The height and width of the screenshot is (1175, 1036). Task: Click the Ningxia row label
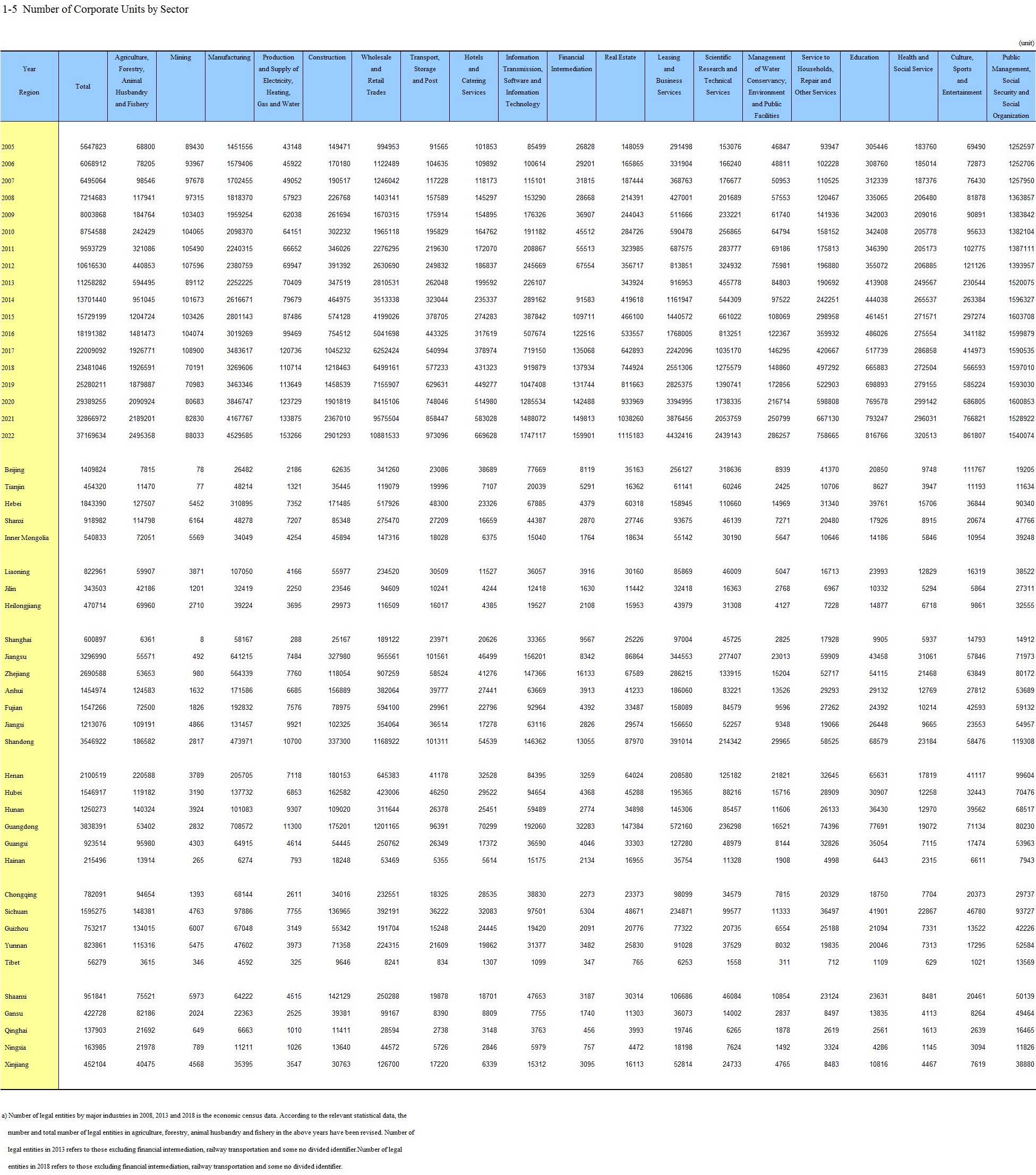coord(15,1048)
